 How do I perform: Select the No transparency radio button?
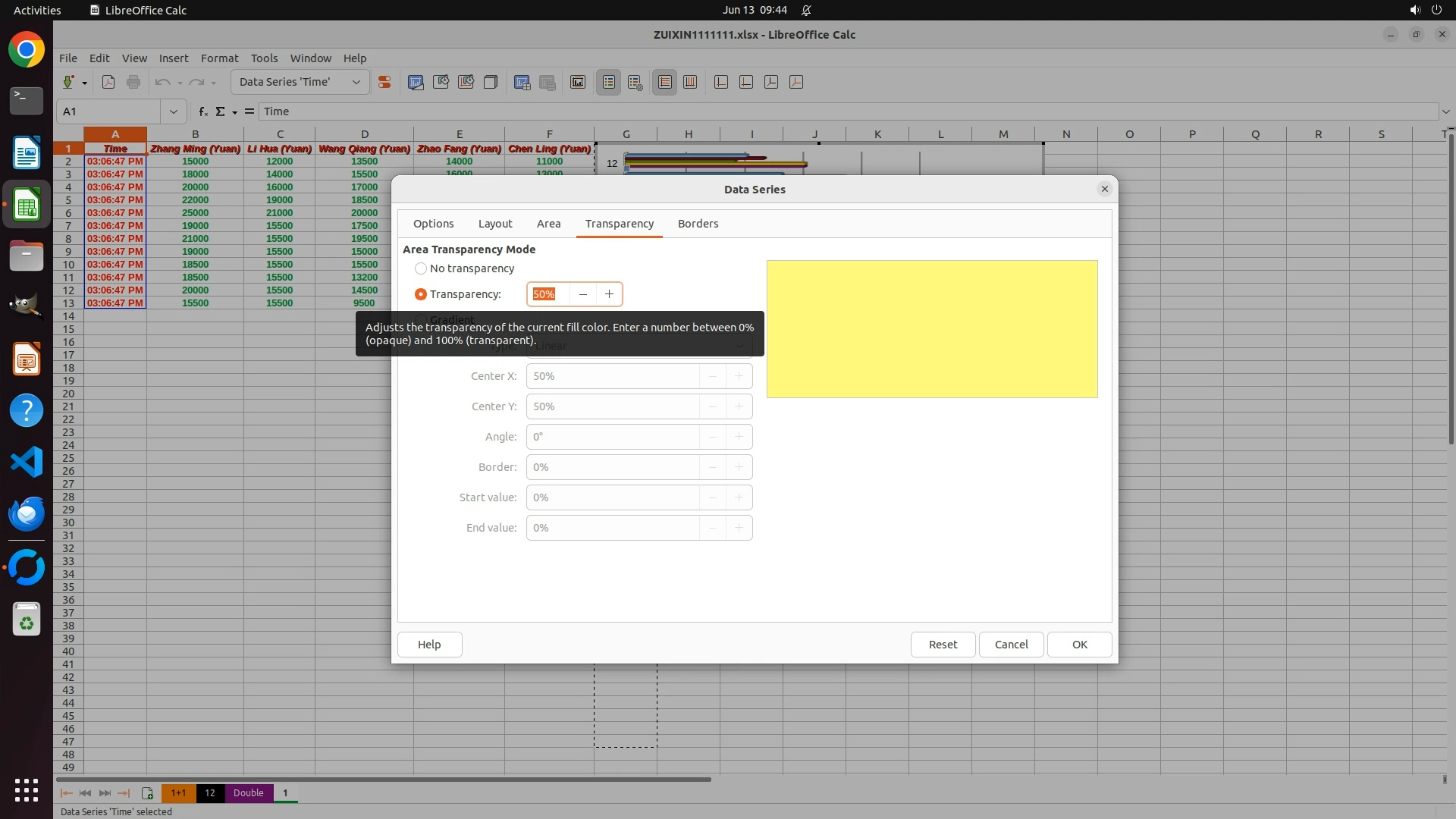coord(421,268)
